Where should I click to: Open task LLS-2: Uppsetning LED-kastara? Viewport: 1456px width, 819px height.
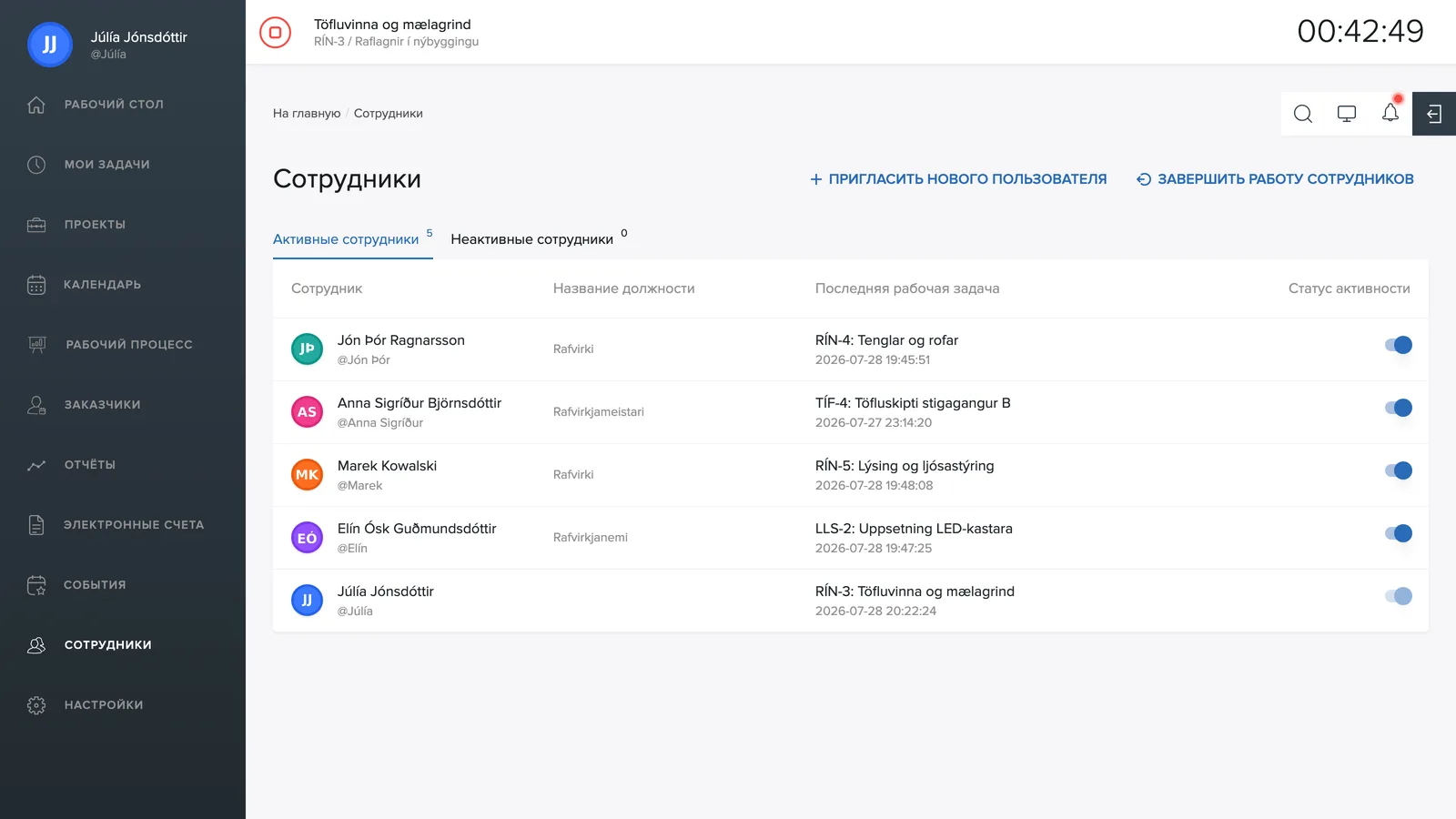(914, 529)
